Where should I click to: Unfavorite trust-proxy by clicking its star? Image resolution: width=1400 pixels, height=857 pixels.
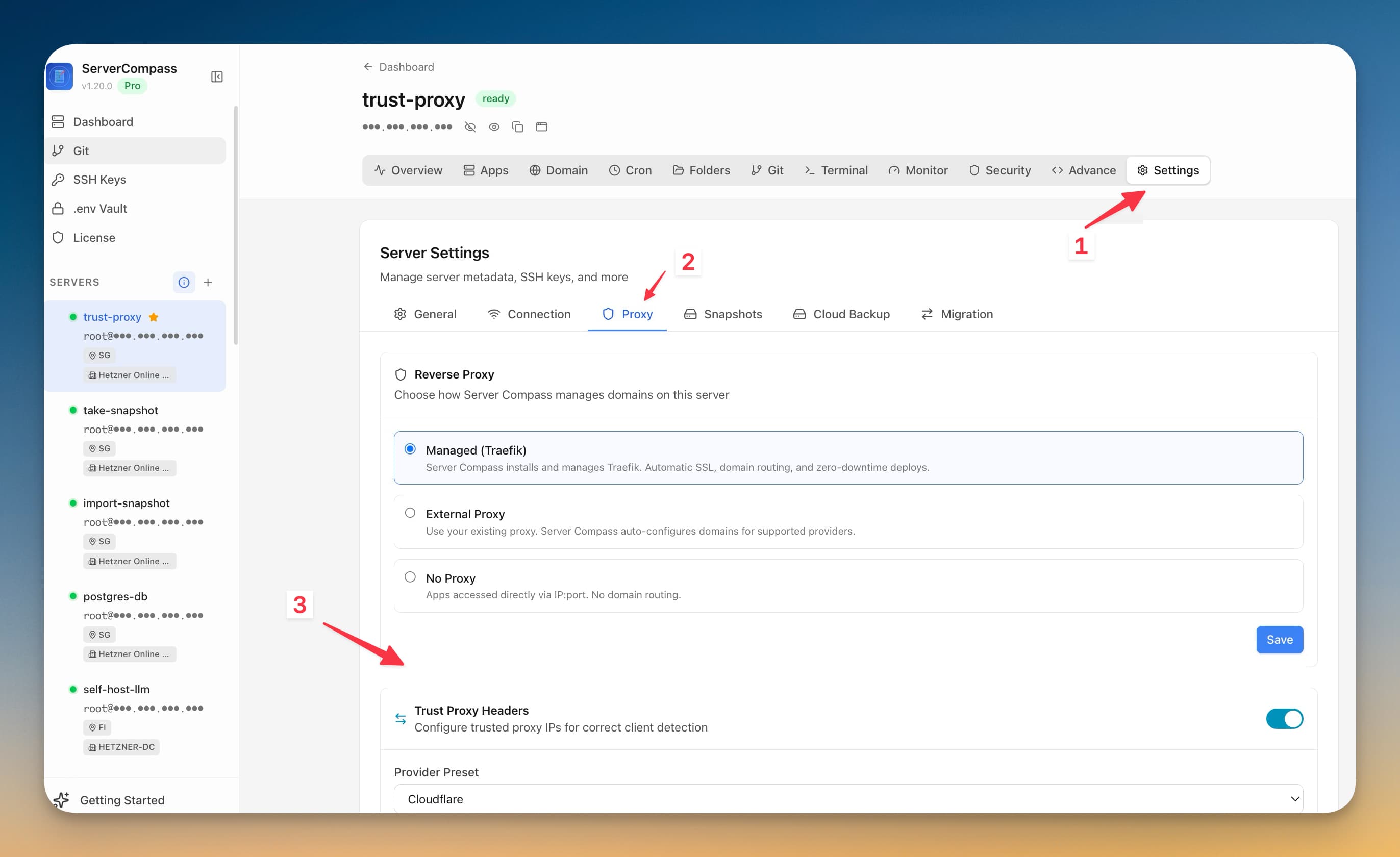pyautogui.click(x=154, y=317)
